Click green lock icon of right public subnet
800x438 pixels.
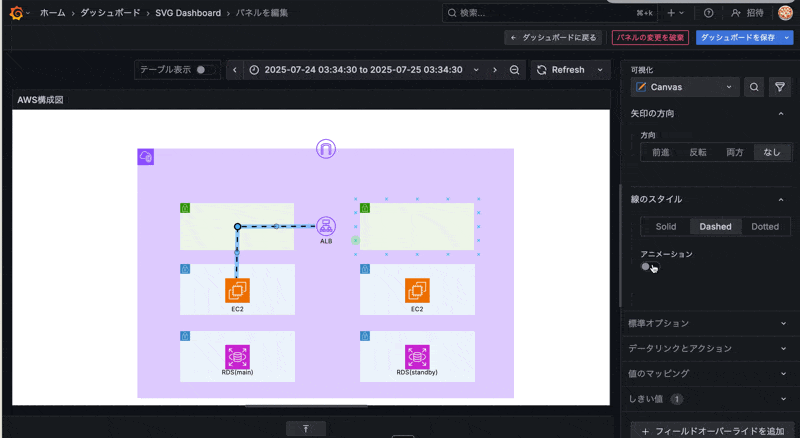click(x=365, y=208)
